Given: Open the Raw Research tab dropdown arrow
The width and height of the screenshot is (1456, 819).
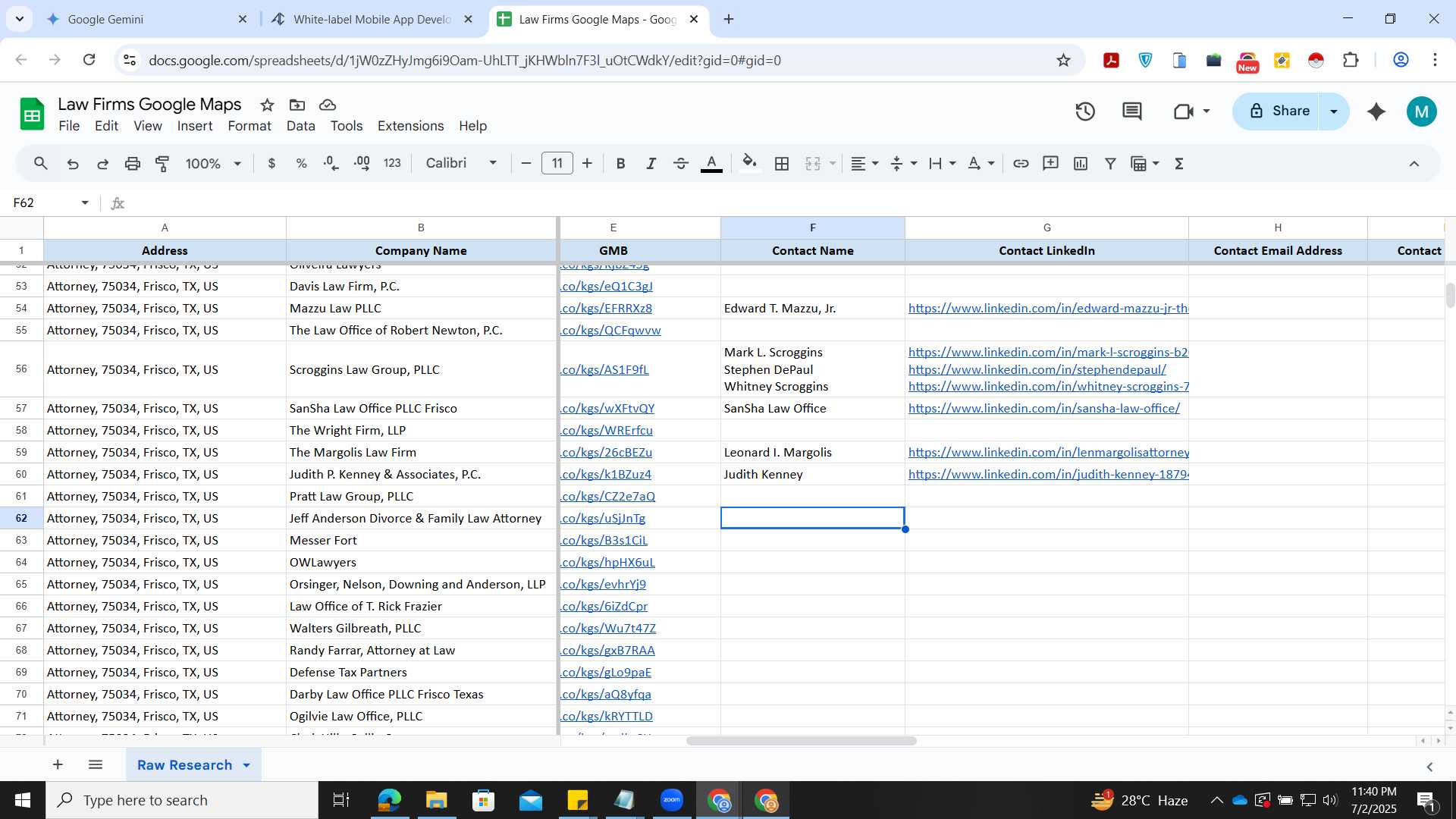Looking at the screenshot, I should pos(246,765).
